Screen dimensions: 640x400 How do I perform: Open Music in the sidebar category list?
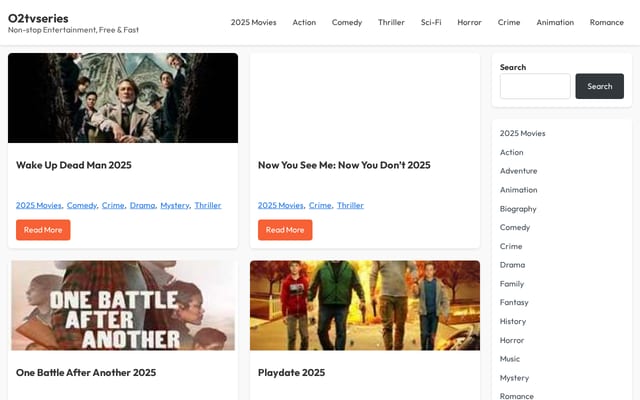click(x=510, y=359)
